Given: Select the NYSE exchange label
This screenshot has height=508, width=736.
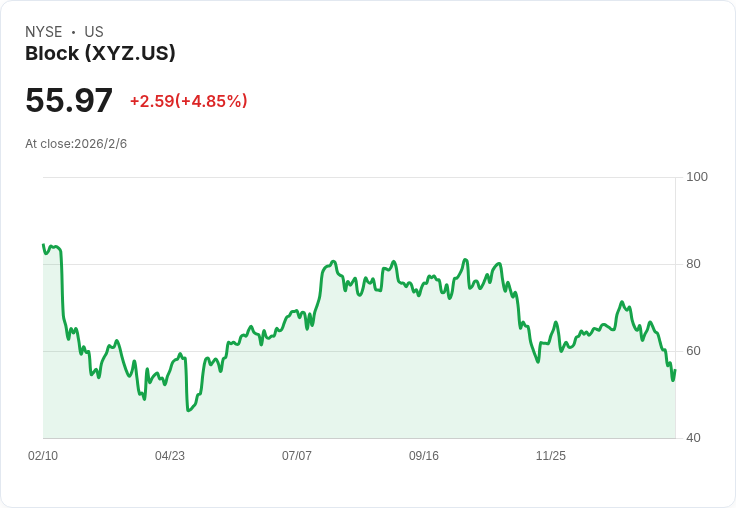Looking at the screenshot, I should tap(43, 32).
